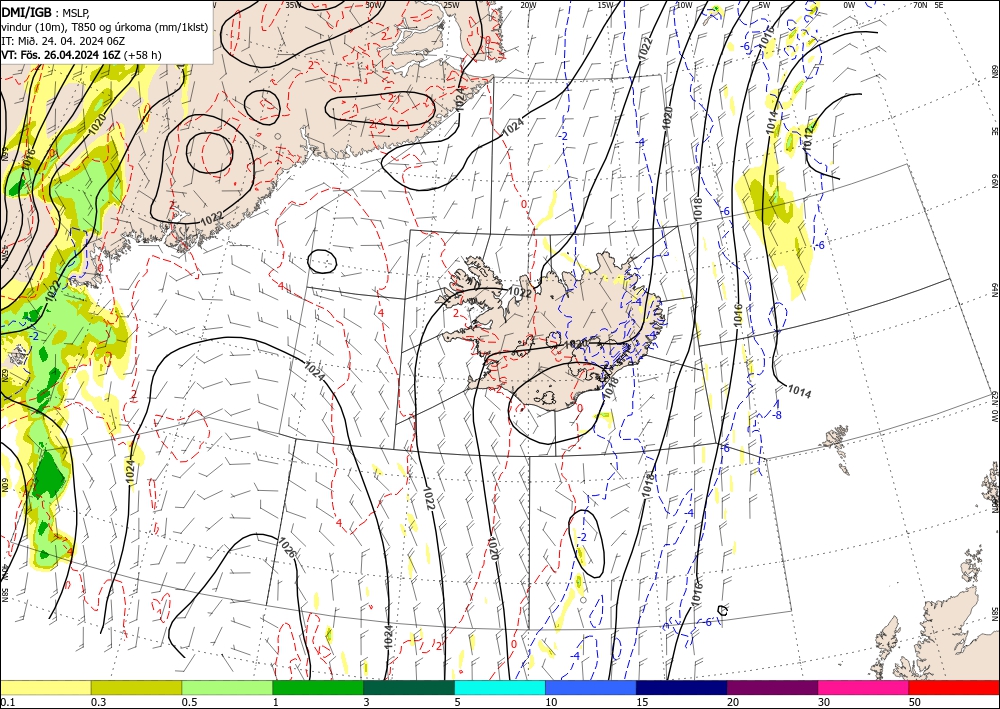Click the '25W' longitude label at top
Image resolution: width=1000 pixels, height=709 pixels.
(450, 5)
